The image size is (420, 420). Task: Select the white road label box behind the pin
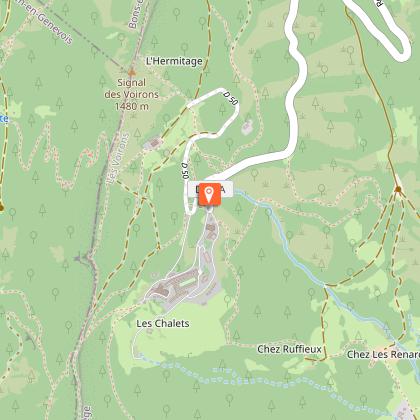click(x=210, y=189)
